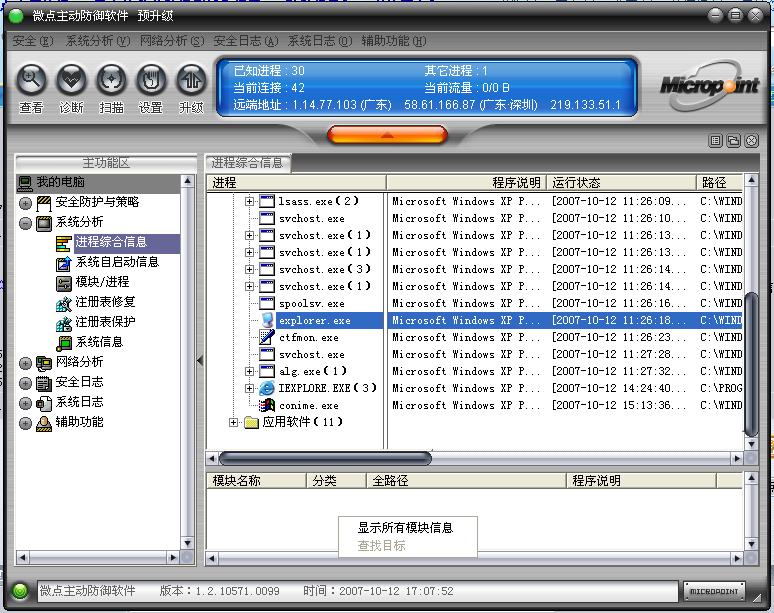Viewport: 774px width, 613px height.
Task: Expand the lsass.exe process node
Action: coord(249,201)
